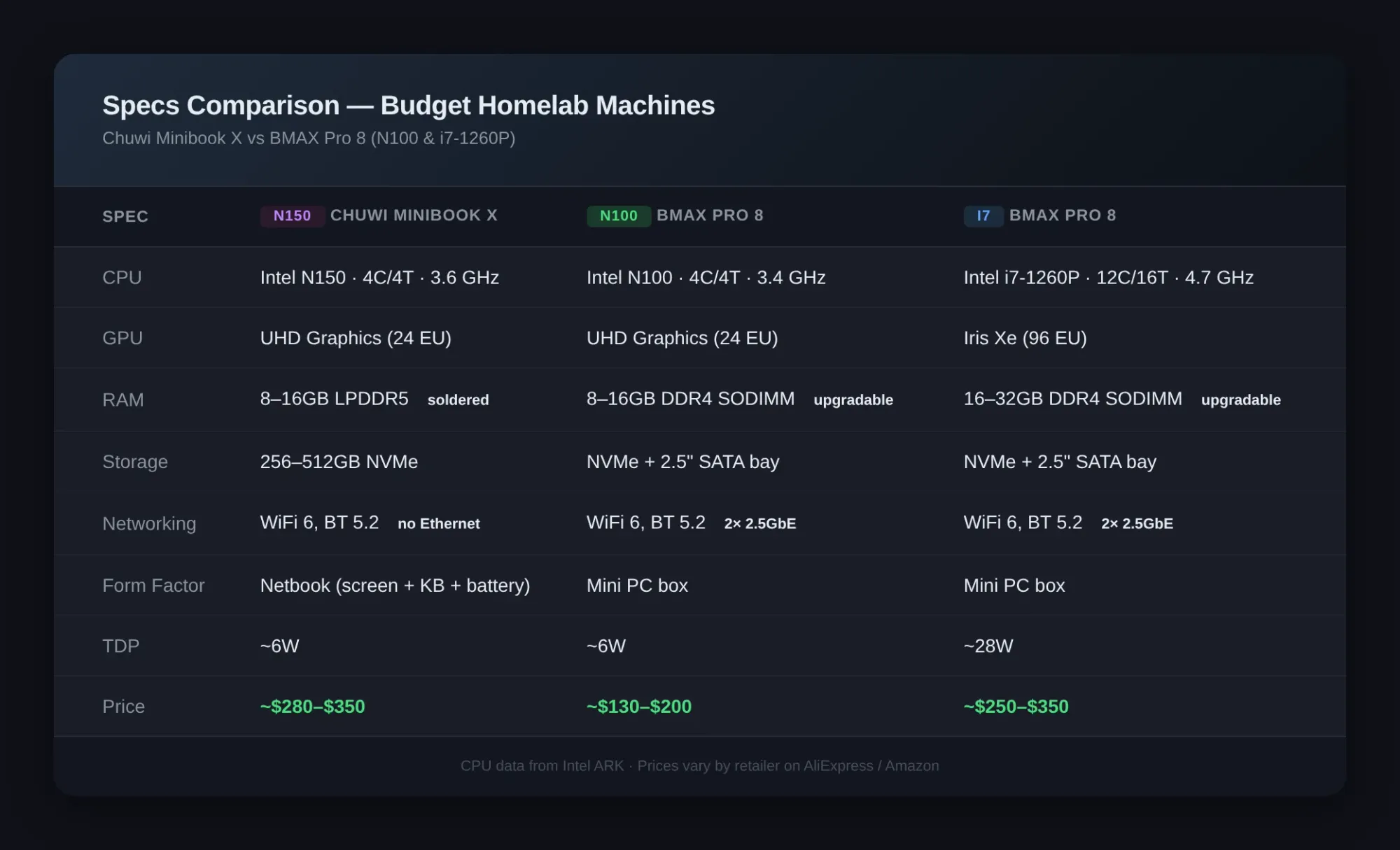Click the '~$130–$200' price
The image size is (1400, 850).
[639, 707]
